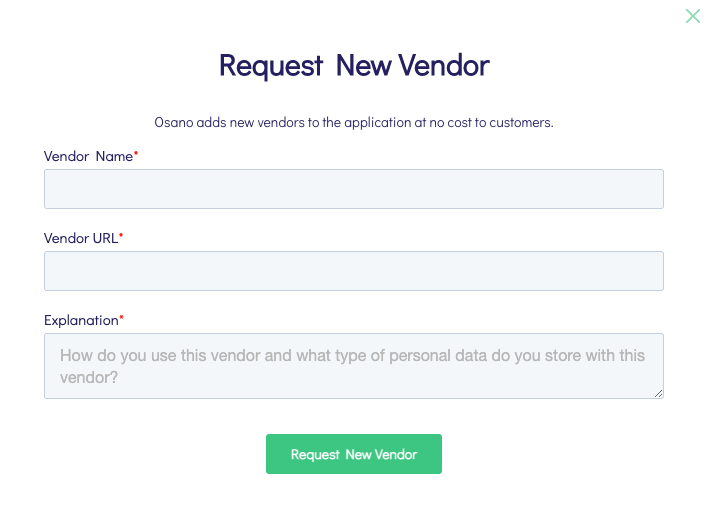Click the Explanation field label

(80, 320)
